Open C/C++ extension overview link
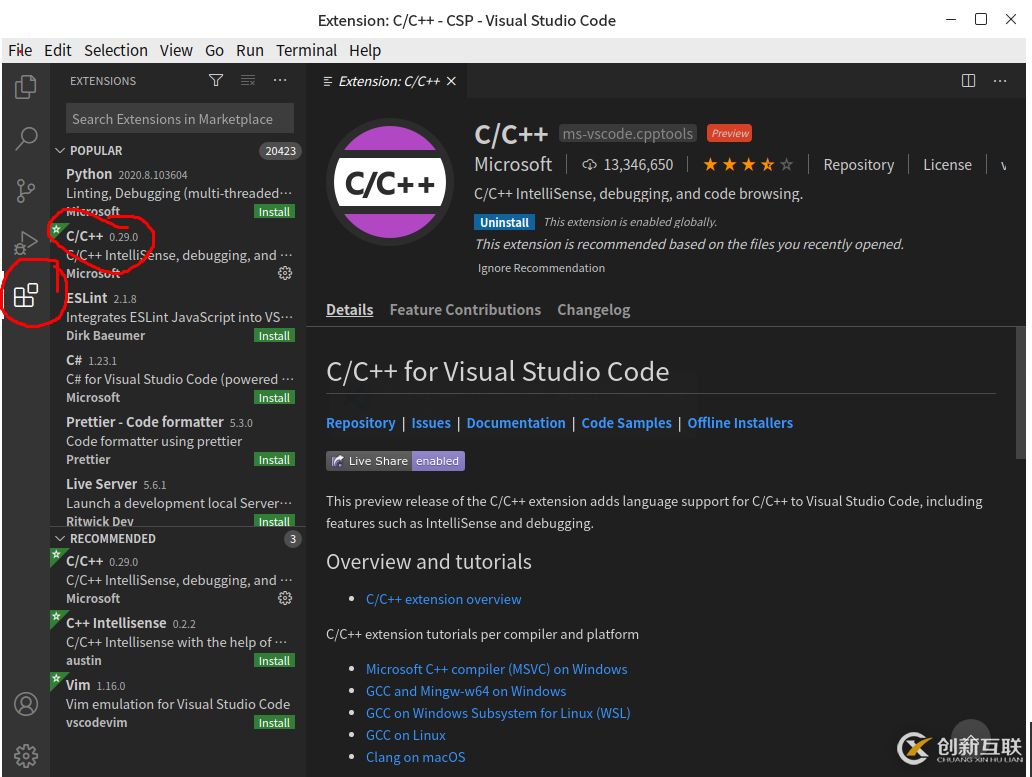This screenshot has width=1032, height=777. tap(444, 599)
